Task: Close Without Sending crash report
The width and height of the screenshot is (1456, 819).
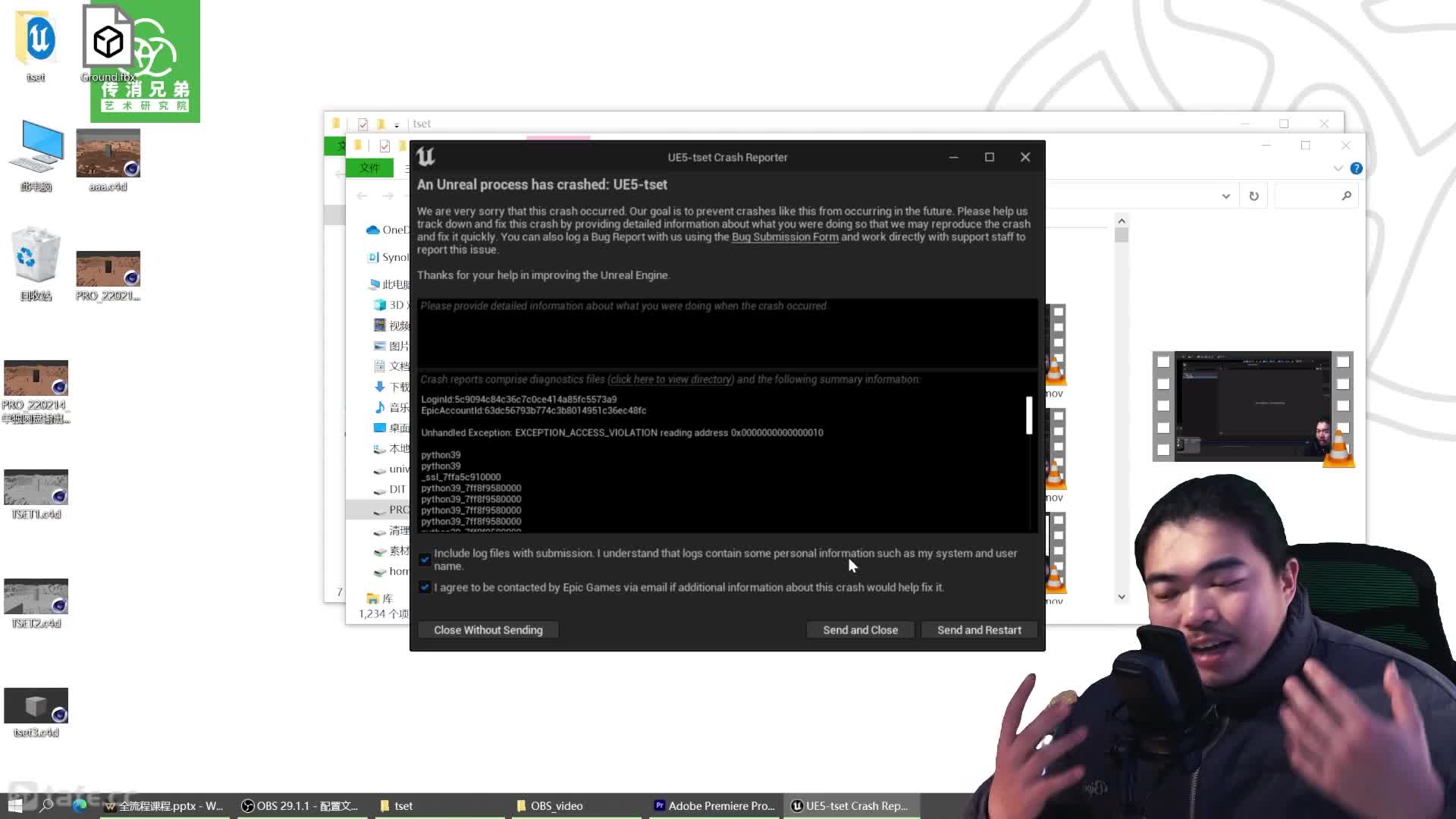Action: [488, 629]
